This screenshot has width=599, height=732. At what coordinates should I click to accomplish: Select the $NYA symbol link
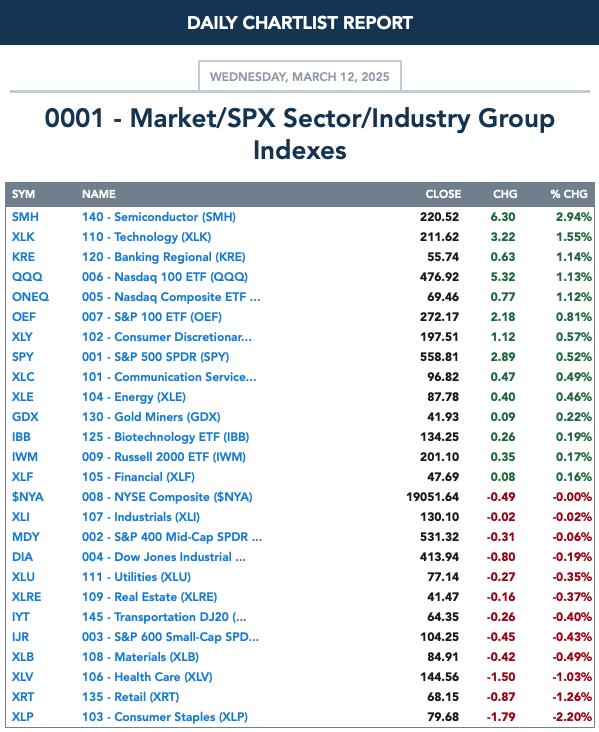28,497
